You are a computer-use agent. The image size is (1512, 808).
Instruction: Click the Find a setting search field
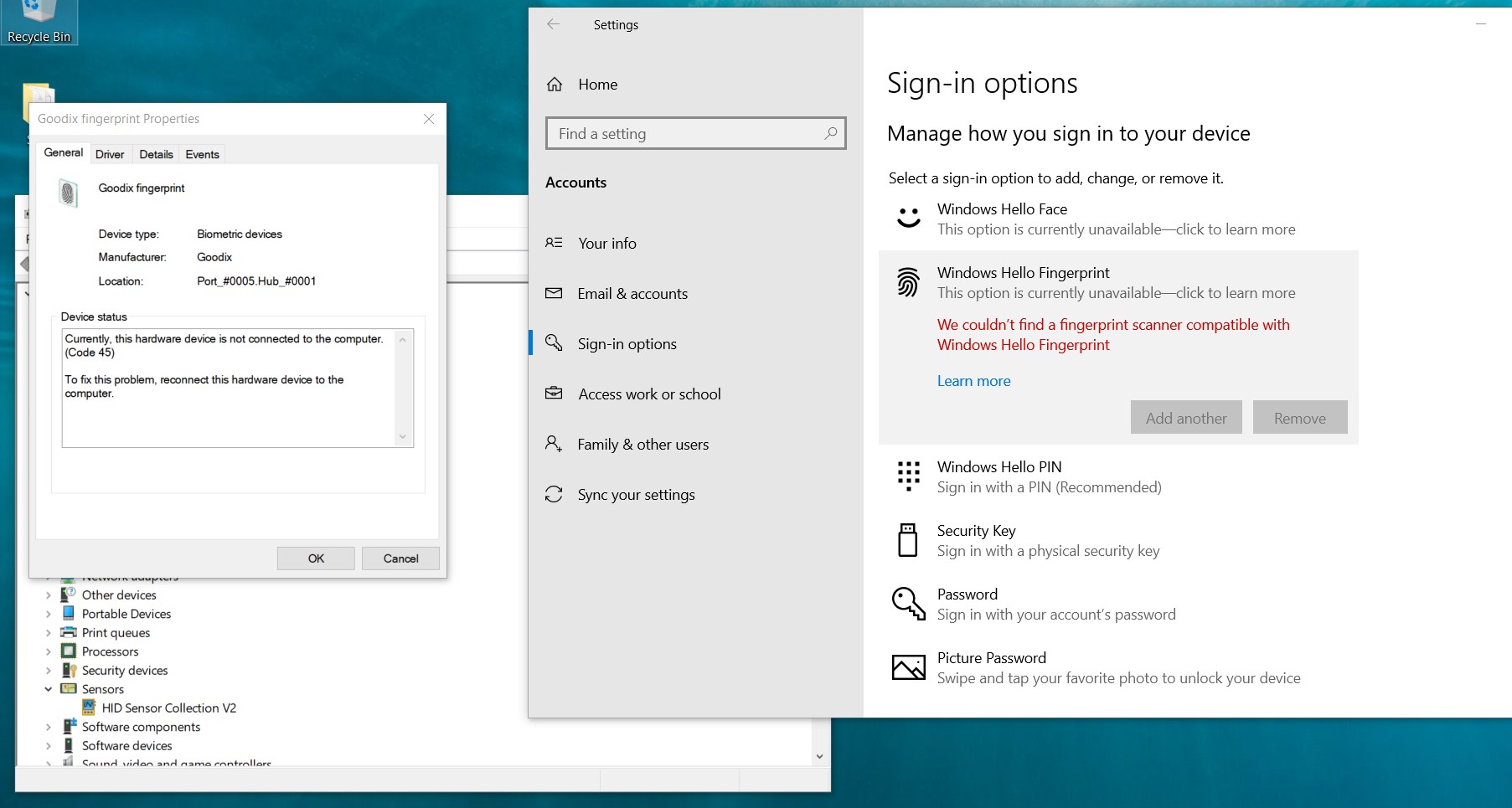pos(695,133)
